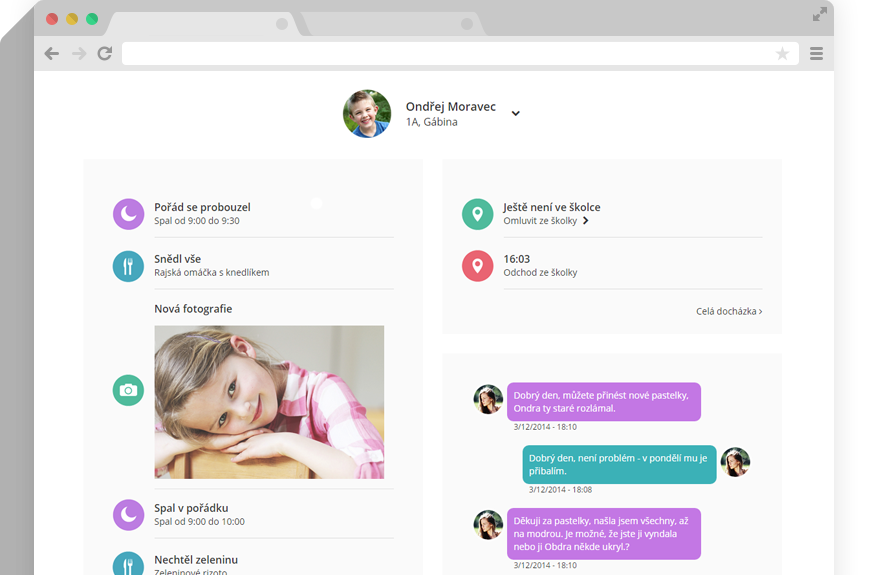Click the Ještě není ve školce status

(552, 207)
